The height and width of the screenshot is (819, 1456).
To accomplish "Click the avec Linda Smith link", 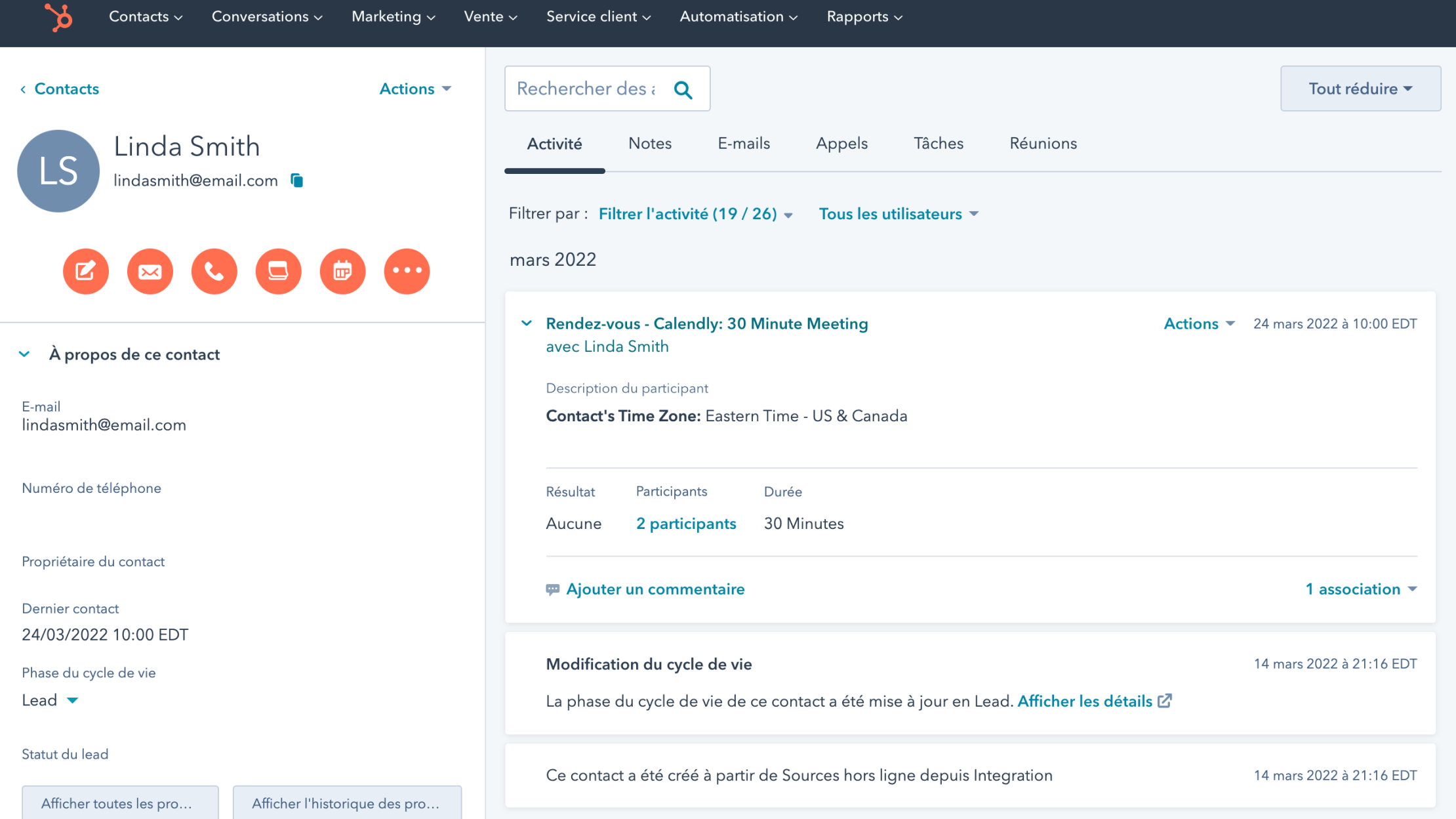I will (607, 346).
